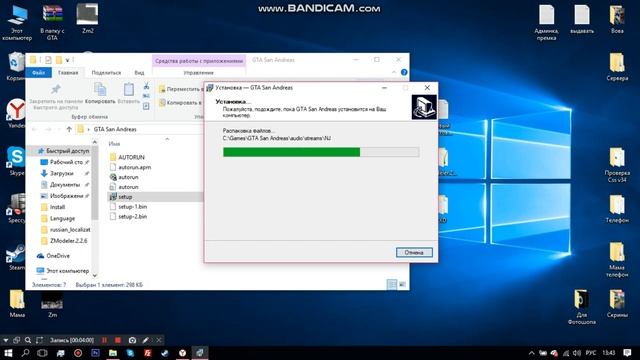The width and height of the screenshot is (640, 360).
Task: Switch to the Вид ribbon tab
Action: pyautogui.click(x=139, y=73)
